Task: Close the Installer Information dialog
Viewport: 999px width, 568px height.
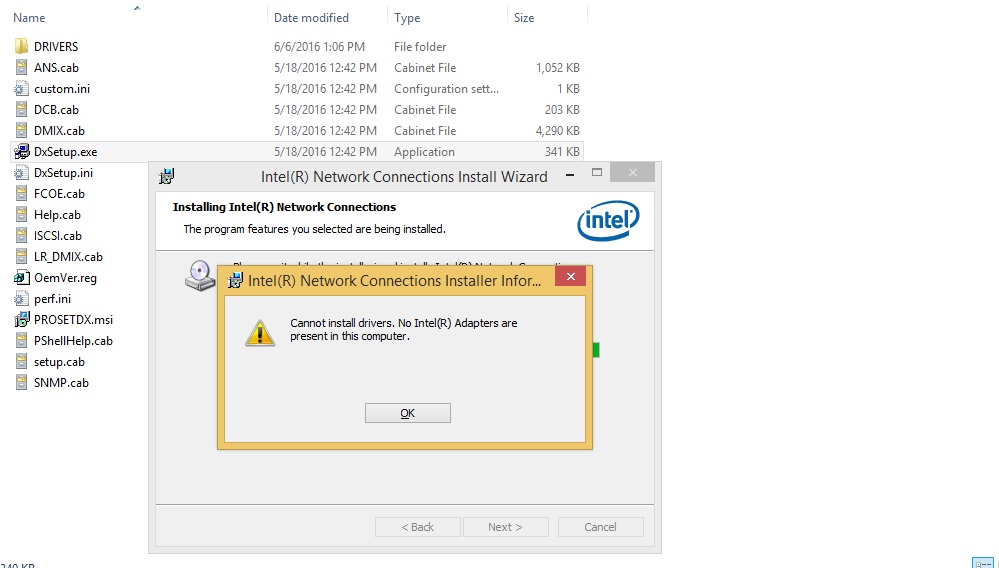Action: [x=570, y=276]
